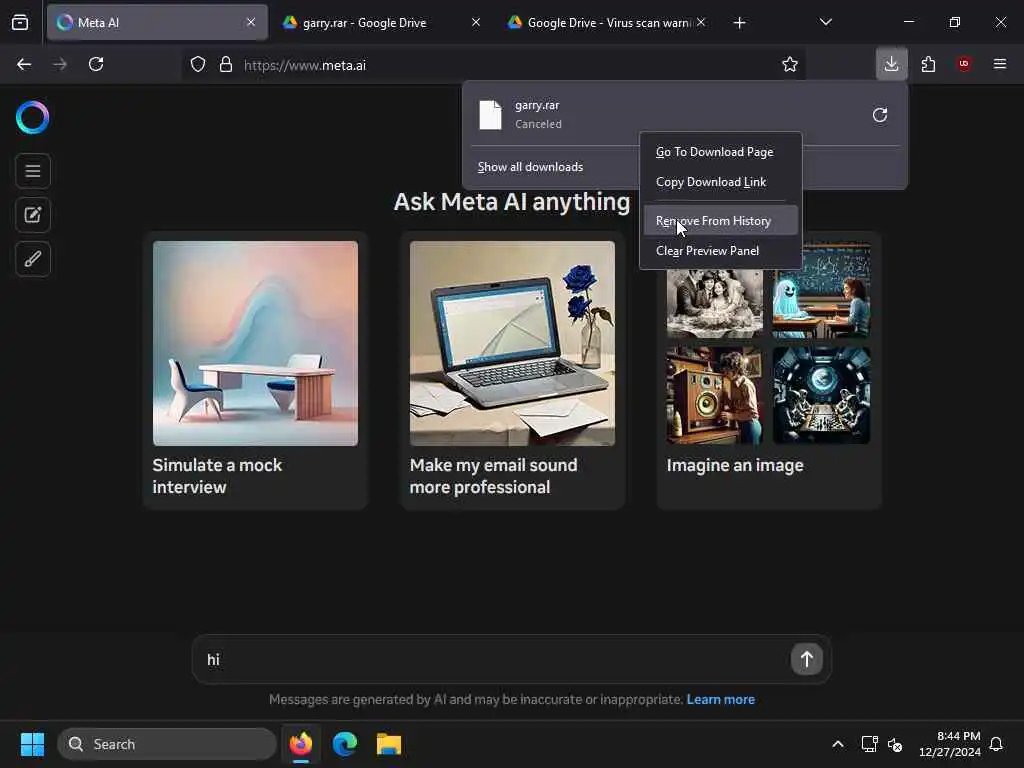Reload the current page
Image resolution: width=1024 pixels, height=768 pixels.
tap(96, 64)
